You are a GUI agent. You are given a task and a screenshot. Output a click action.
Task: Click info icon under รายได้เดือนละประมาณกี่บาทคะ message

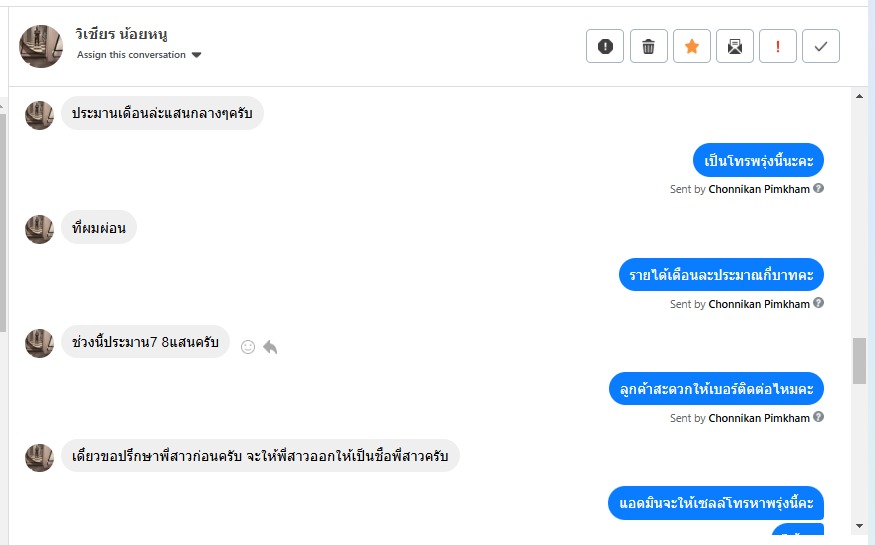819,303
